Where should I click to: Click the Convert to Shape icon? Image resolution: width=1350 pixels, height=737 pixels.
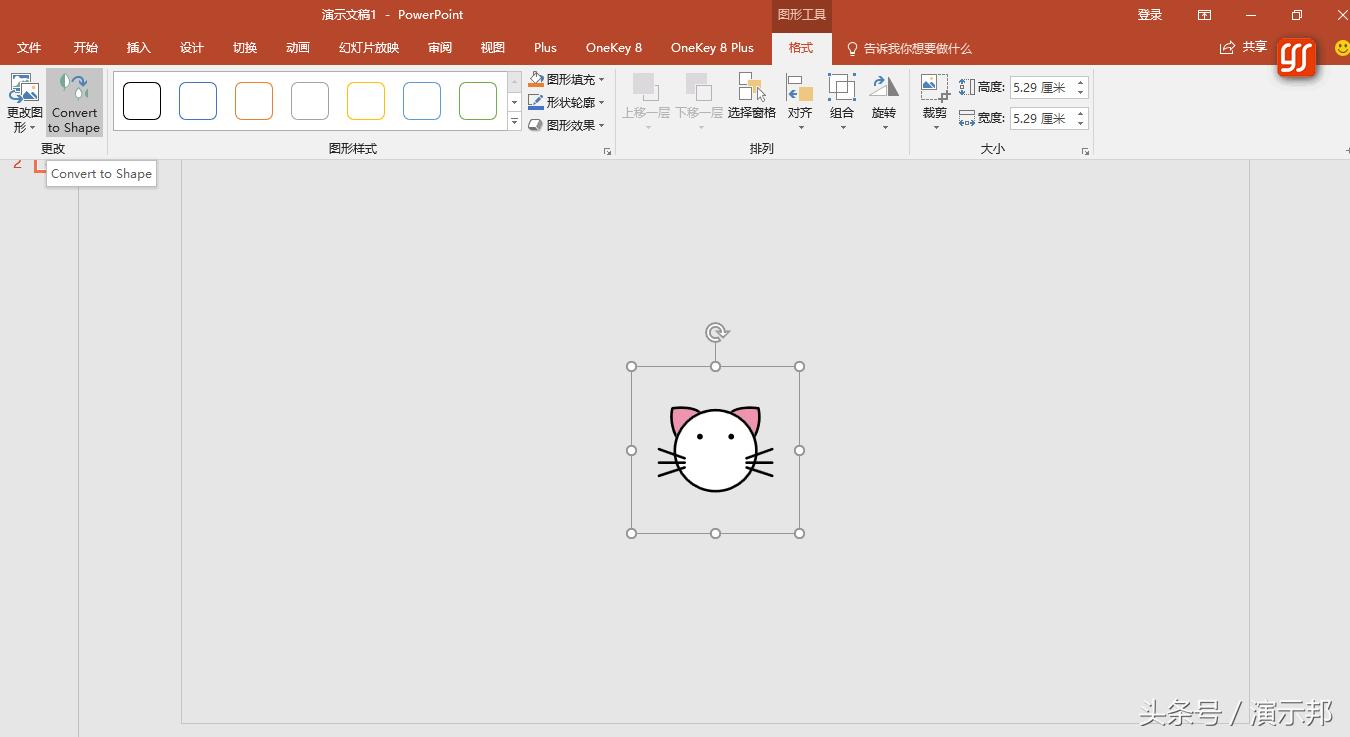(74, 88)
